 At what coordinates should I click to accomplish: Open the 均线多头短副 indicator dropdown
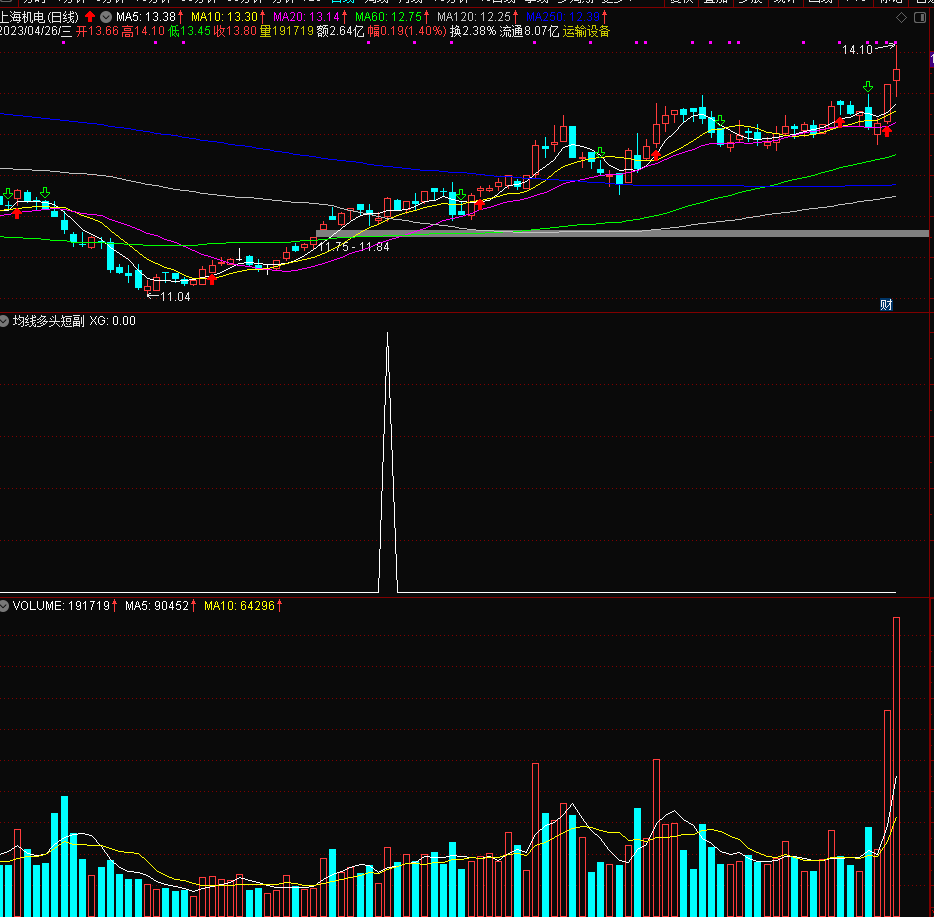click(x=4, y=321)
